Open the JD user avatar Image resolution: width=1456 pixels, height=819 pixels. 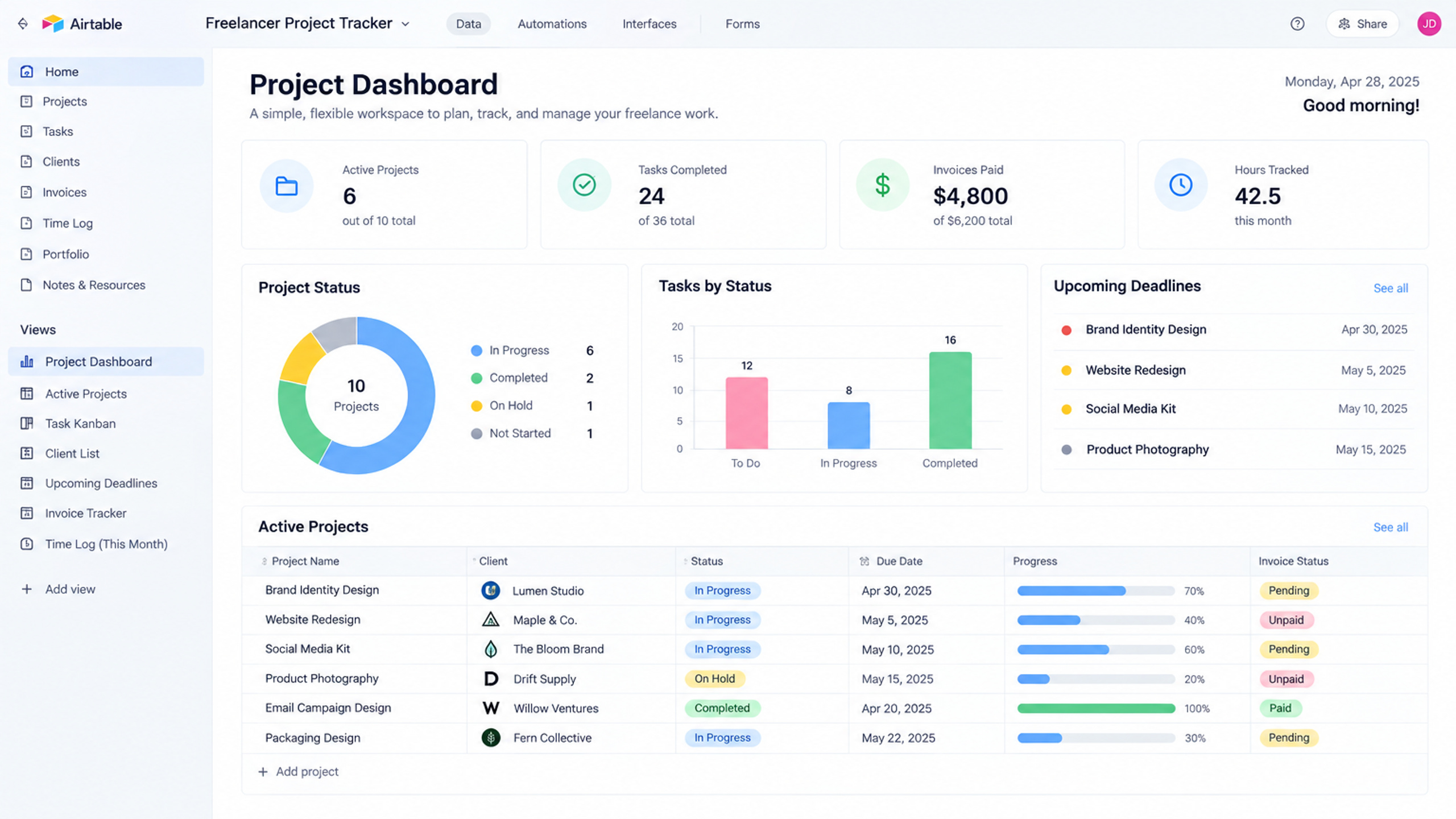1429,24
